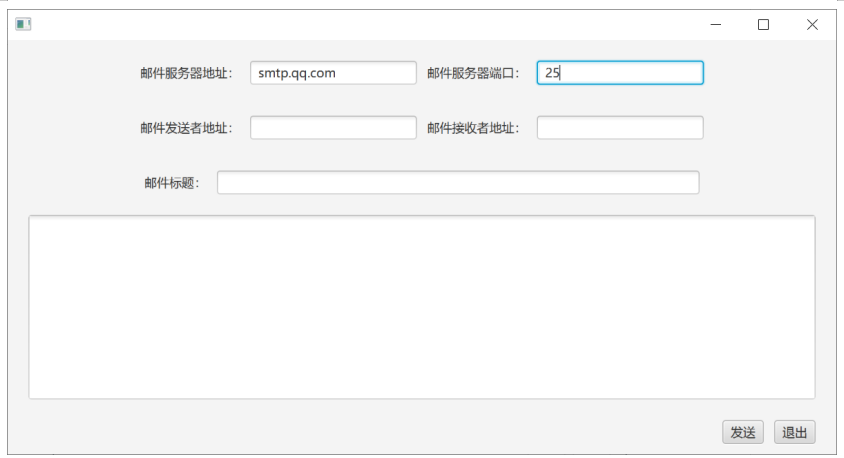The image size is (844, 458).
Task: Click into the 邮件接收者地址 input box
Action: (620, 128)
